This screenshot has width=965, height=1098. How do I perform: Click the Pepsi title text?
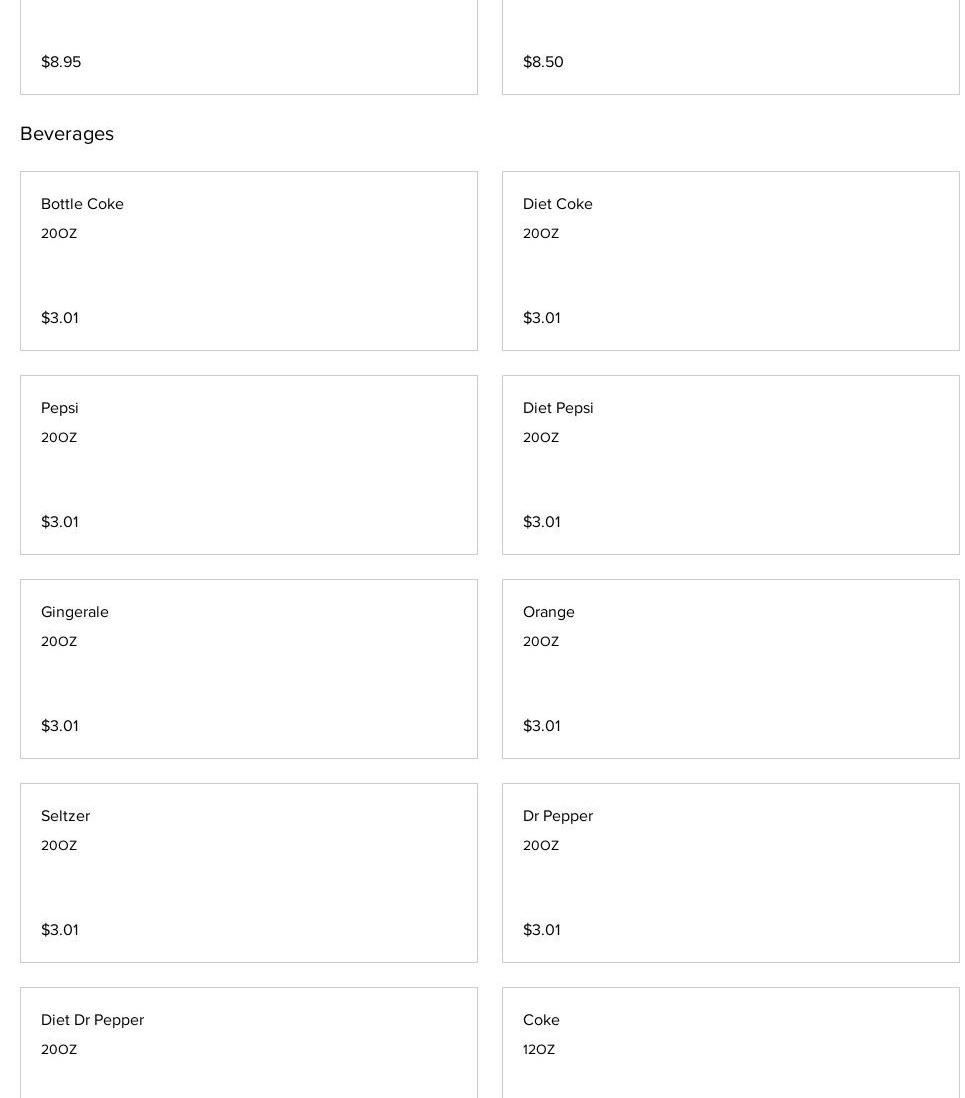pos(60,408)
